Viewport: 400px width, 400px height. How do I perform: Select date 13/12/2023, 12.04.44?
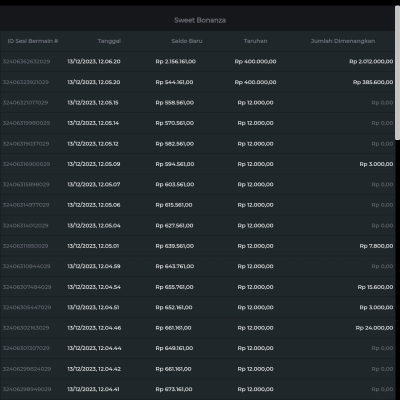coord(94,349)
